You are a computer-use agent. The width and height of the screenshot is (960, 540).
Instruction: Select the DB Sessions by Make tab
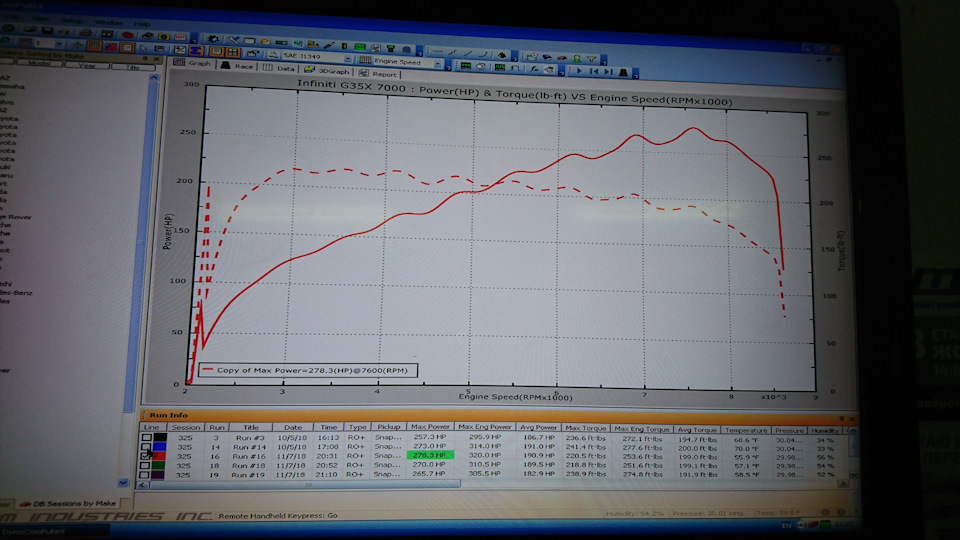68,503
